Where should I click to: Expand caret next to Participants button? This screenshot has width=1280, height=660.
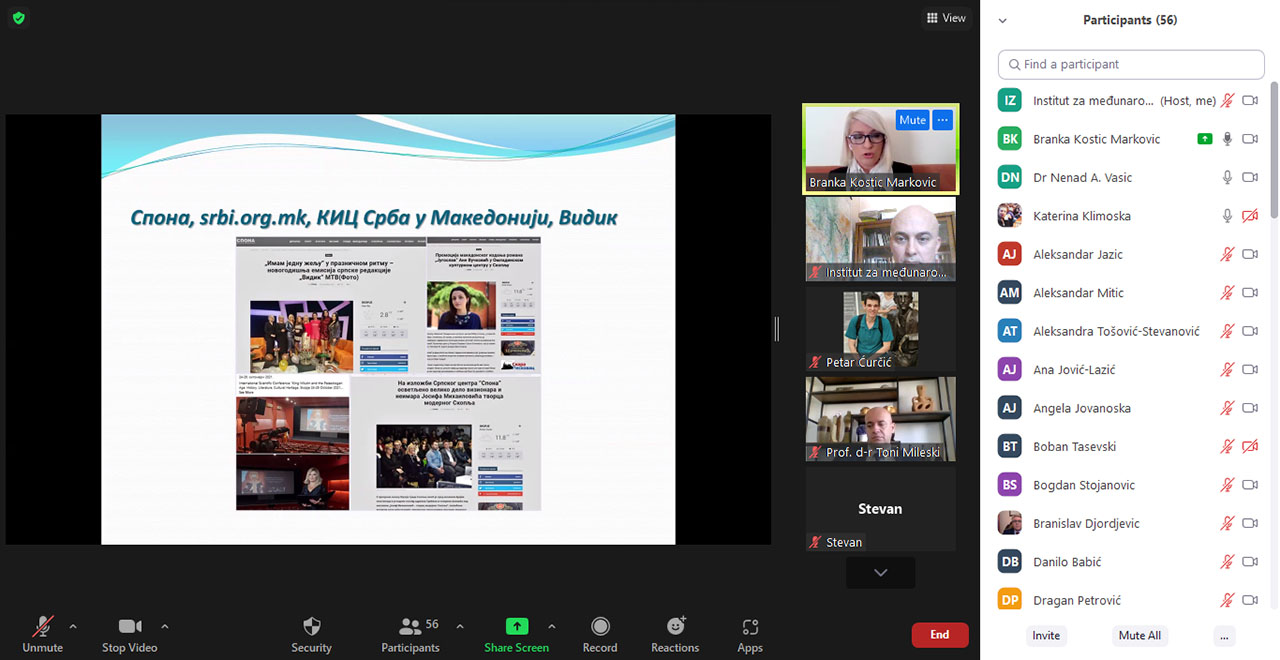tap(460, 627)
